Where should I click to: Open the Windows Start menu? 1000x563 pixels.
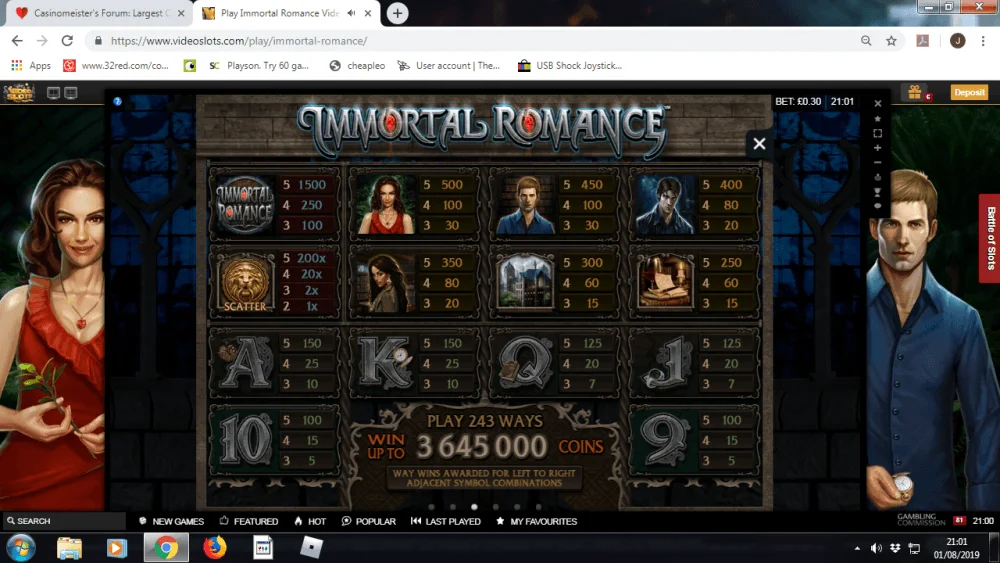pos(20,548)
